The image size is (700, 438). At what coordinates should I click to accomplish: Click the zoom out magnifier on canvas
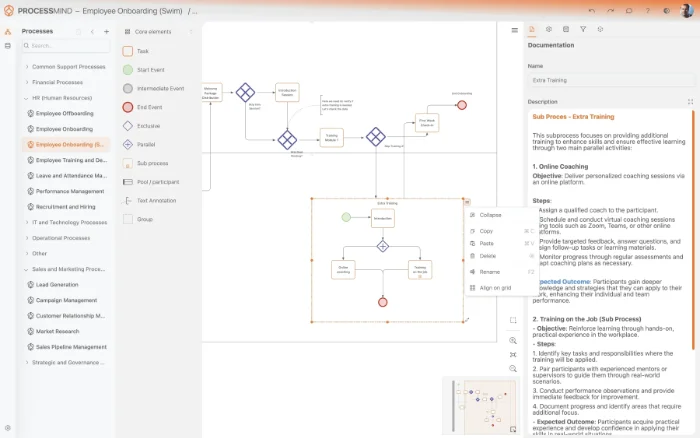click(513, 368)
